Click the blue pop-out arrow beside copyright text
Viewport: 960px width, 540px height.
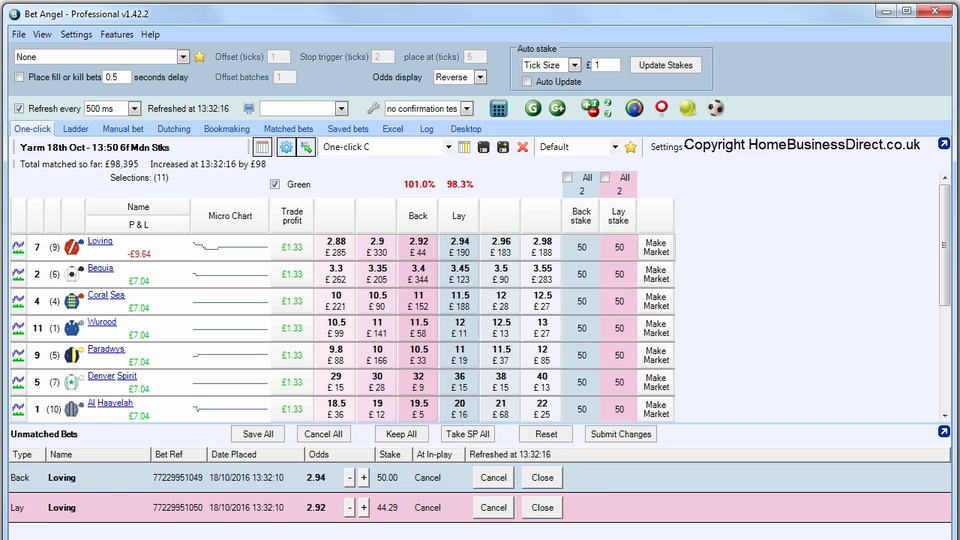coord(944,143)
